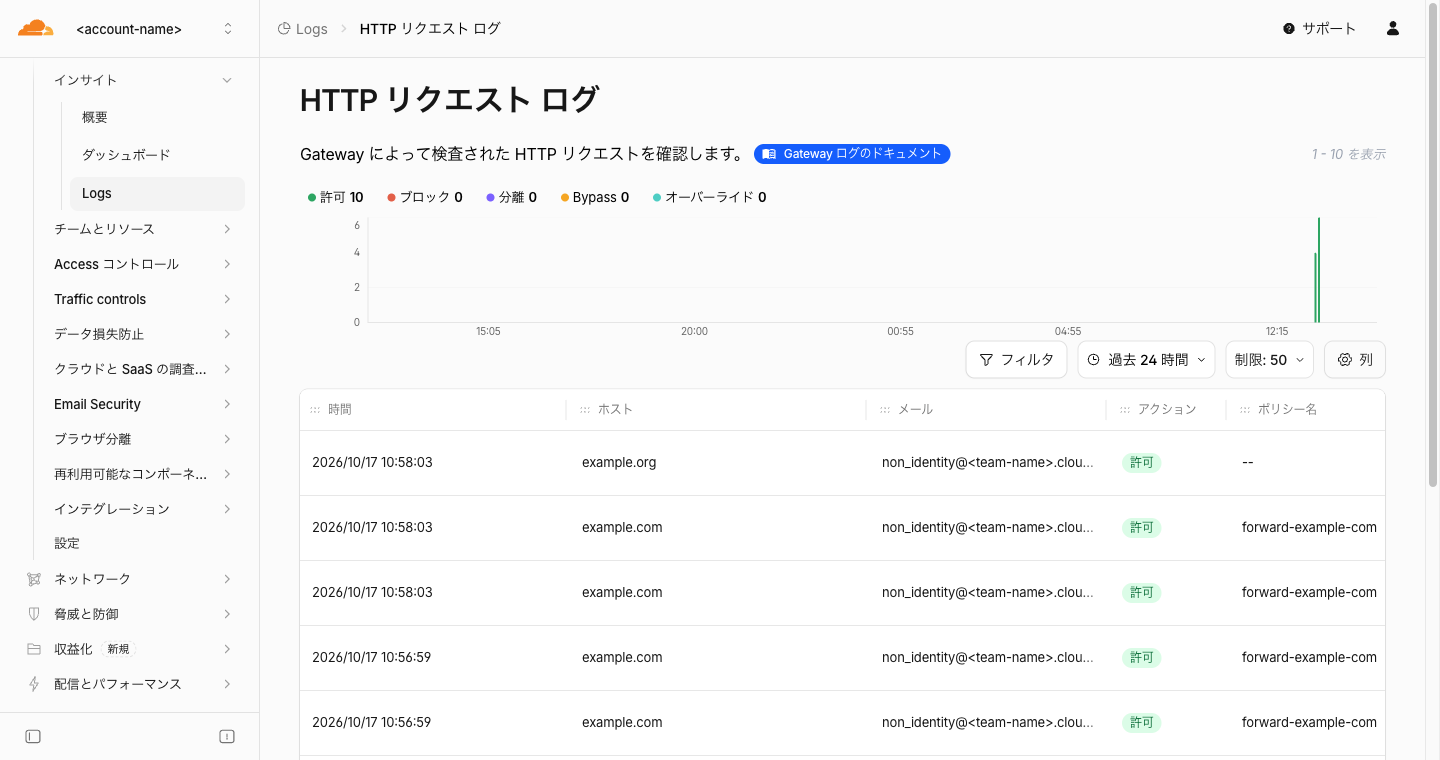The height and width of the screenshot is (760, 1440).
Task: Collapse the sidebar using bottom-left panel icon
Action: 33,737
